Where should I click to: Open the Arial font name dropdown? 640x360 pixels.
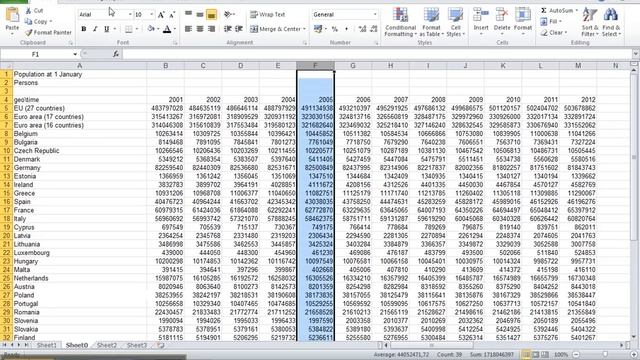(x=130, y=15)
